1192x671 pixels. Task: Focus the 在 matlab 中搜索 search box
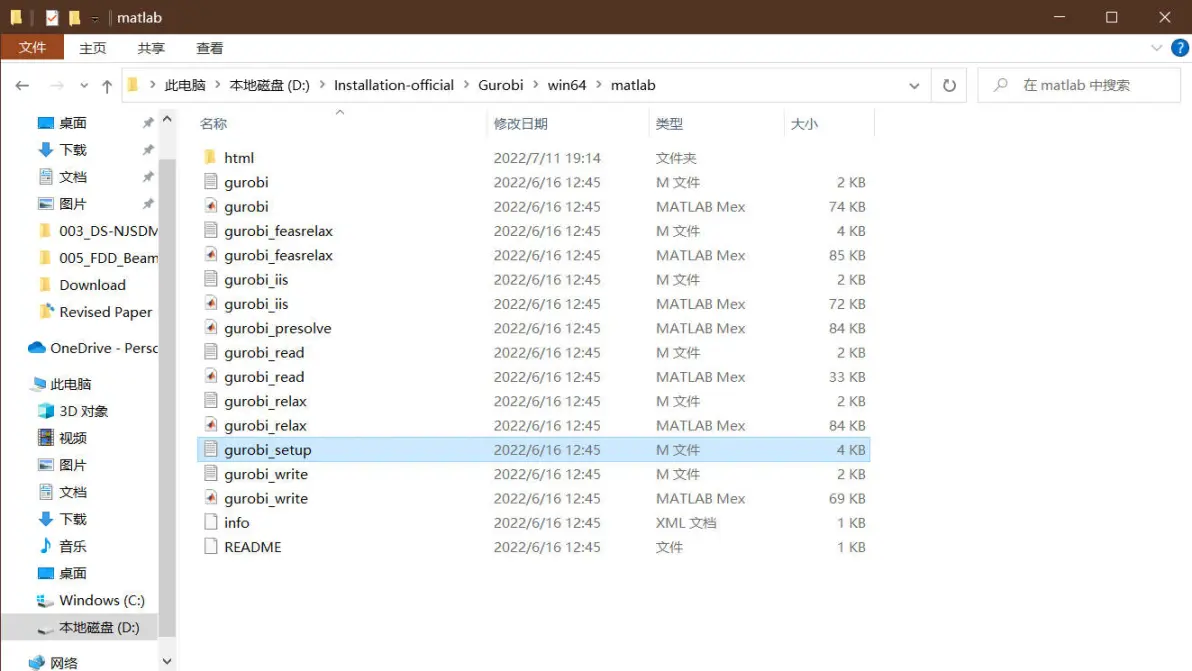click(x=1079, y=85)
